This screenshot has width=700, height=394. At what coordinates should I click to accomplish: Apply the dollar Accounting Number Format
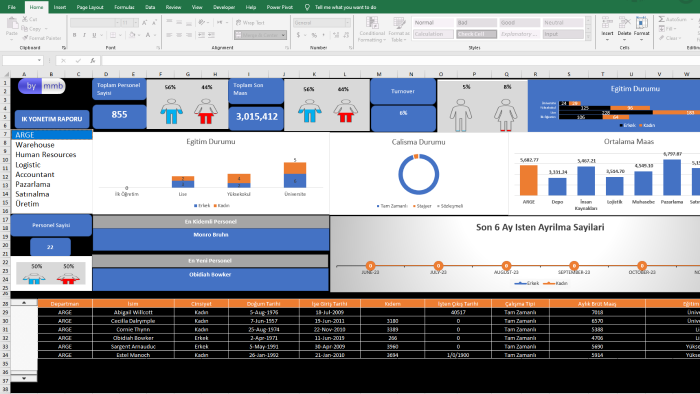click(x=298, y=35)
